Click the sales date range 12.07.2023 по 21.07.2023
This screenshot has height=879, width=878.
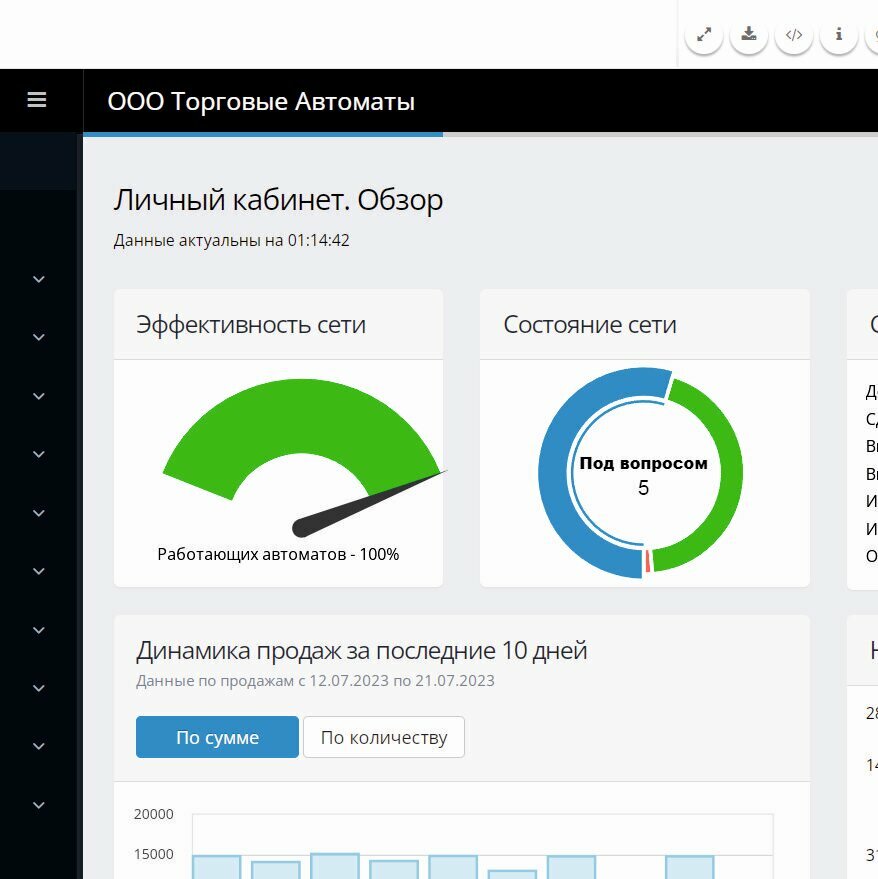[401, 681]
